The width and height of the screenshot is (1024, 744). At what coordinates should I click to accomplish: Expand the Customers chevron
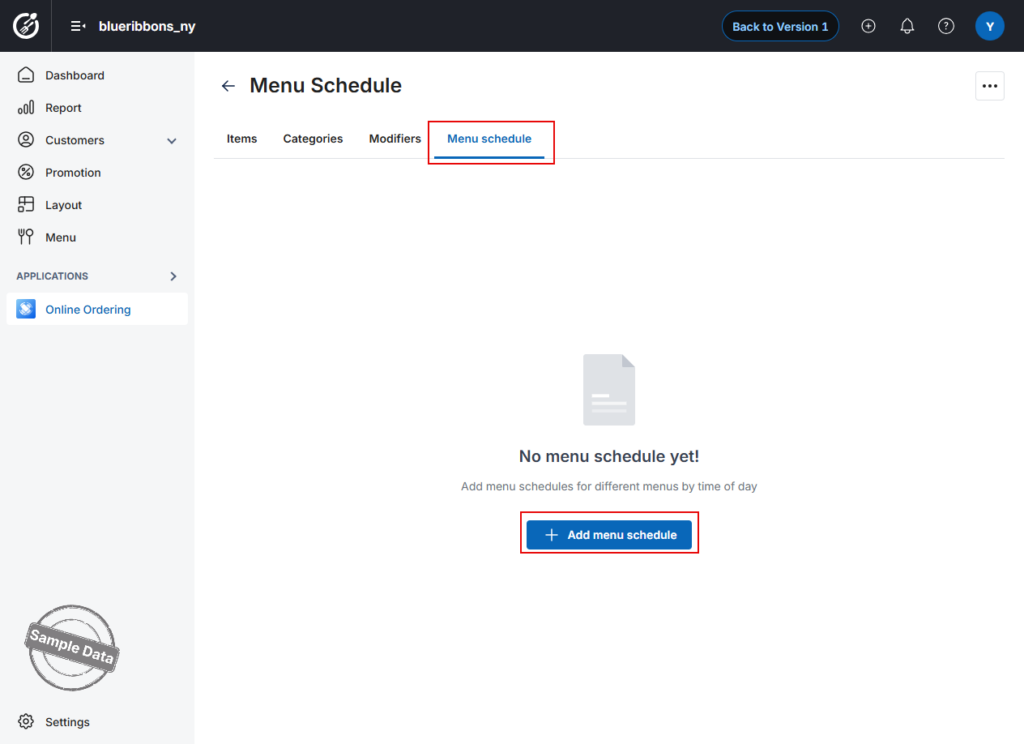pyautogui.click(x=172, y=140)
